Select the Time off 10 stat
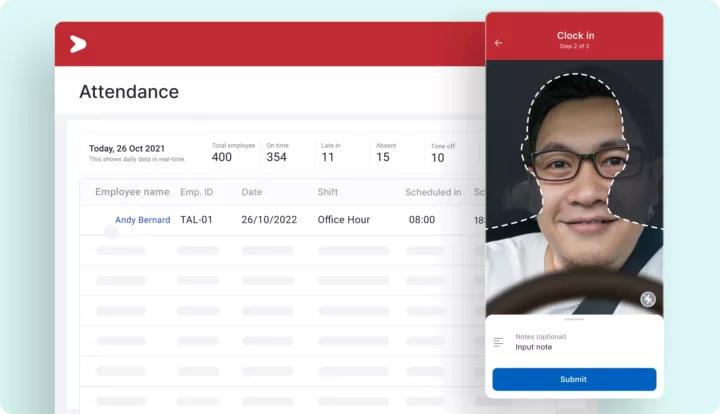 tap(440, 153)
